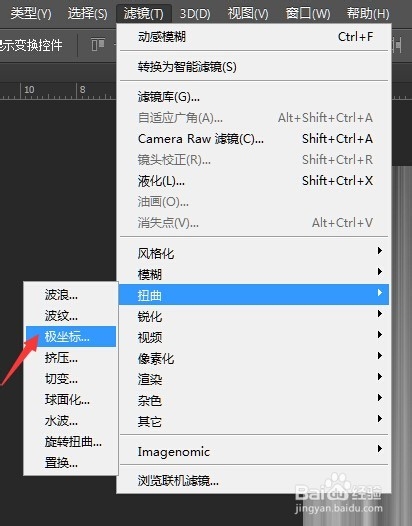The width and height of the screenshot is (412, 526).
Task: Apply last filter 动感模糊
Action: click(254, 37)
